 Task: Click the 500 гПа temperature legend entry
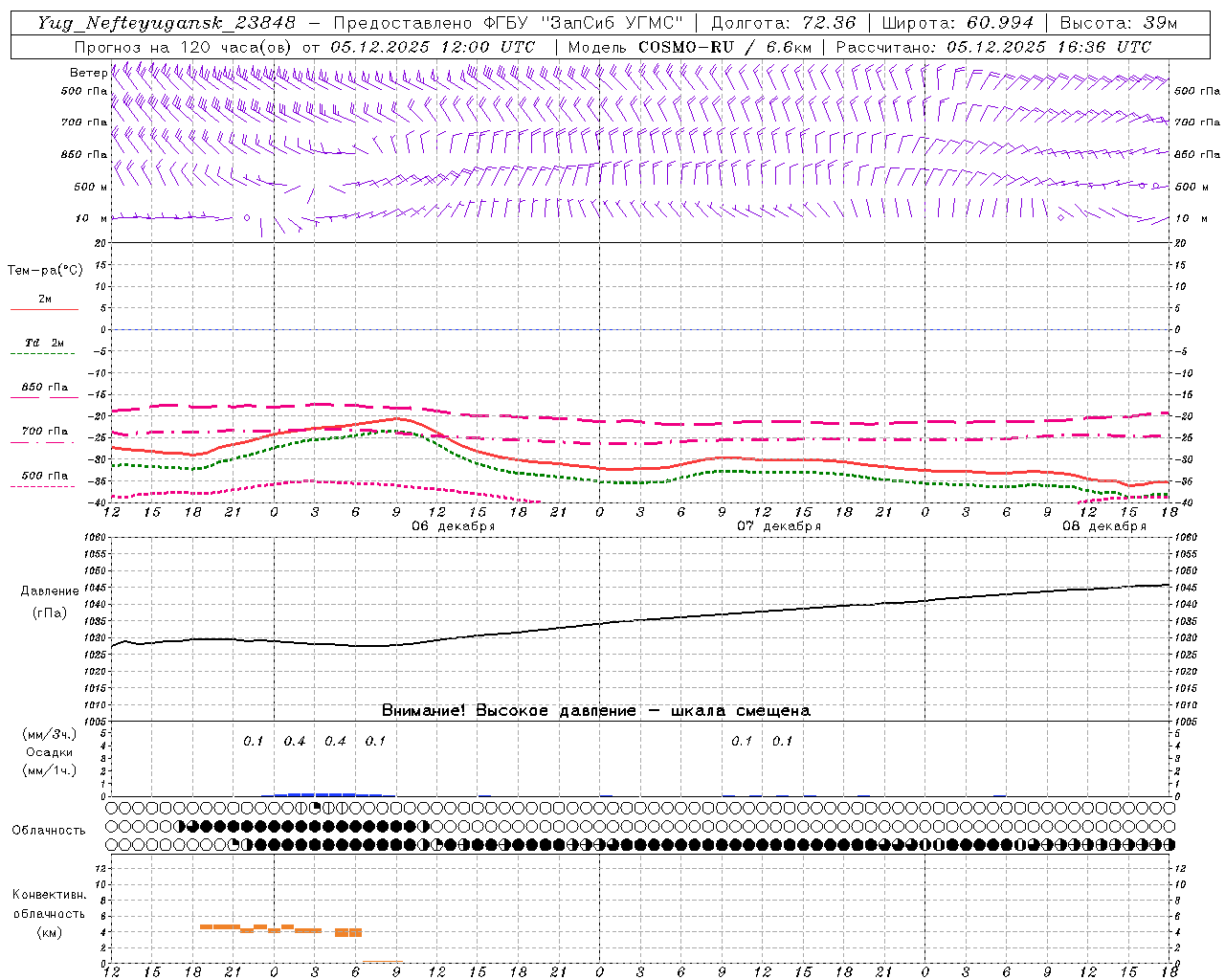pyautogui.click(x=44, y=477)
